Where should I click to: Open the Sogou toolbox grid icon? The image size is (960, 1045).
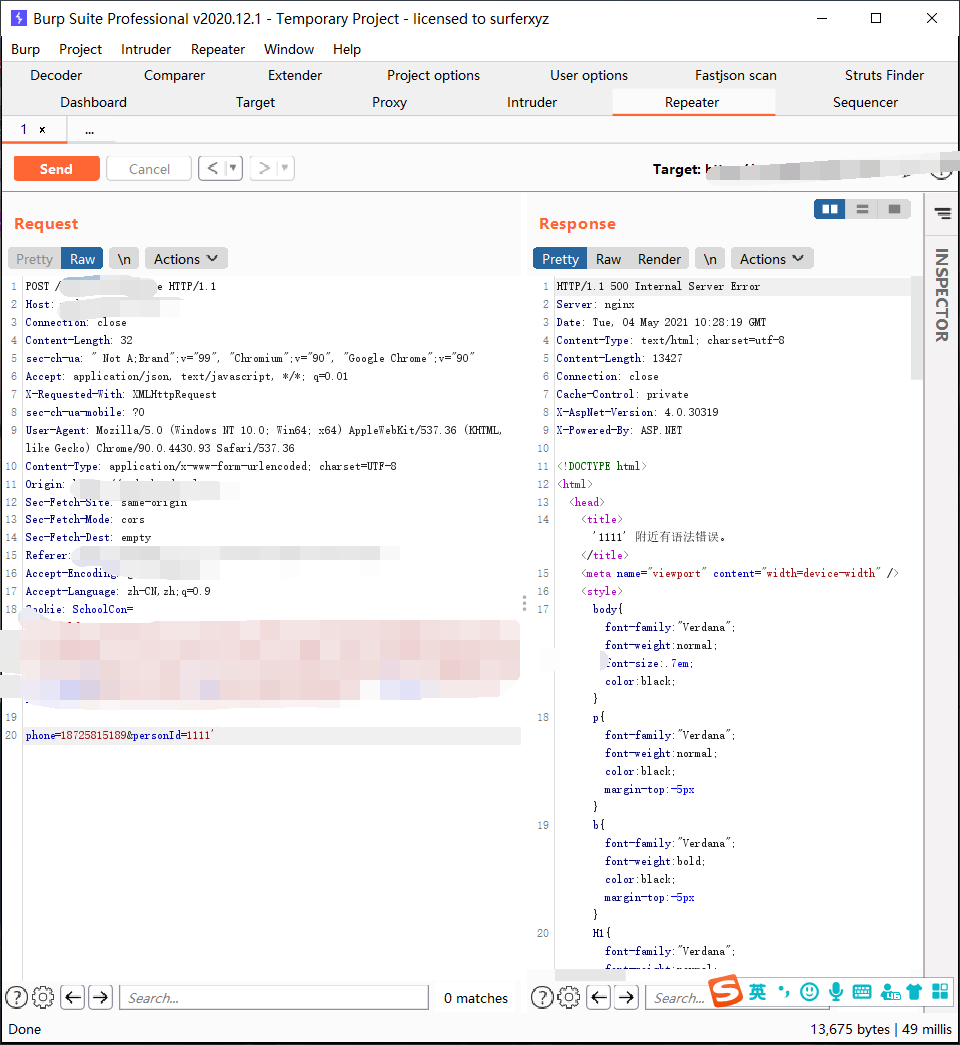(x=940, y=992)
